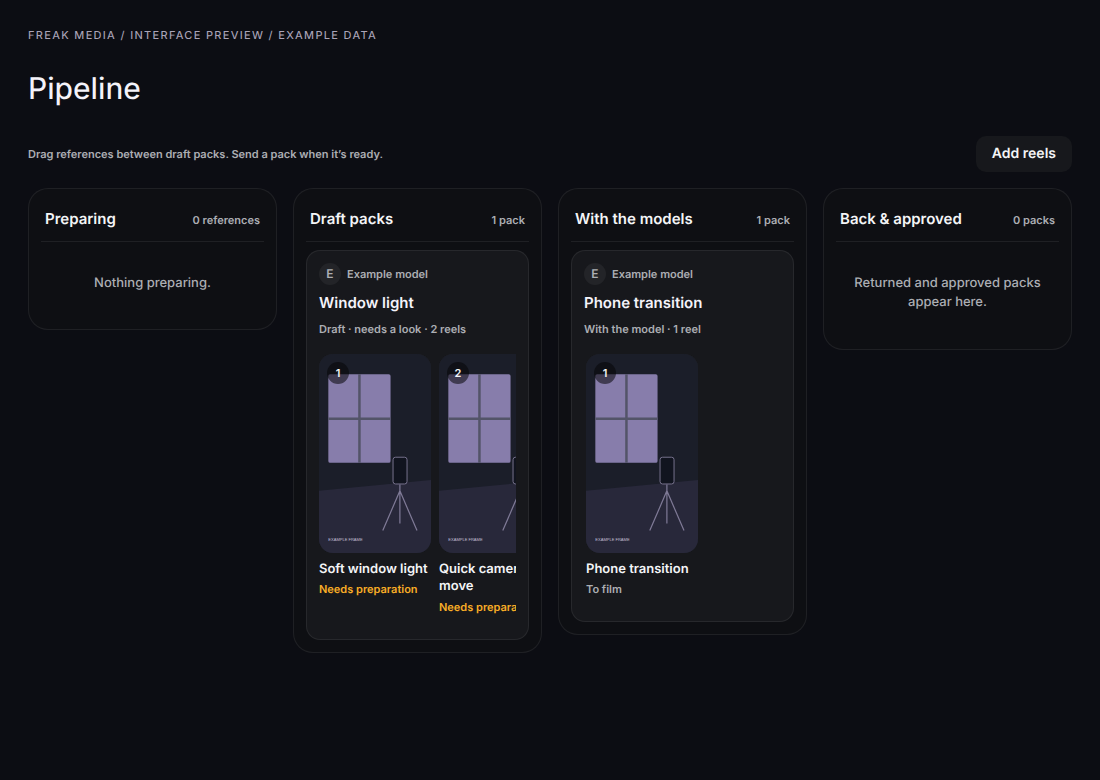Click 'Returned and approved packs appear here.' text
The height and width of the screenshot is (780, 1100).
point(947,292)
